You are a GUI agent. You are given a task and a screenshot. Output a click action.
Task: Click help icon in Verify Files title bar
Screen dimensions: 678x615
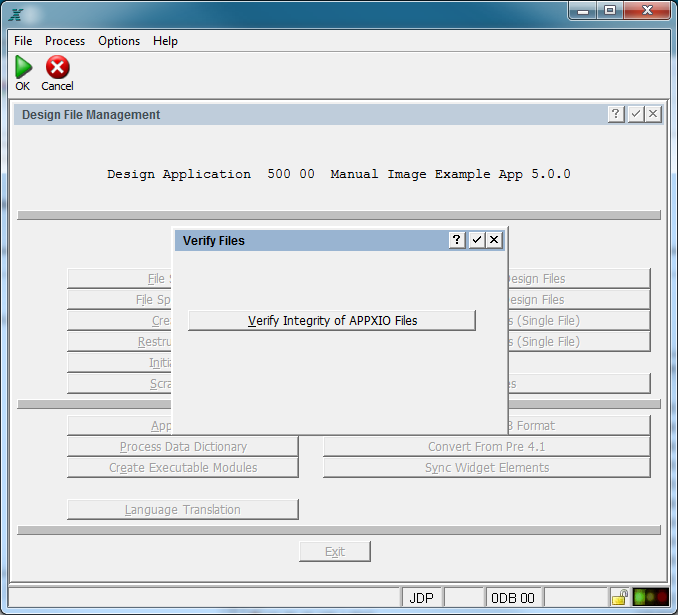pos(457,240)
